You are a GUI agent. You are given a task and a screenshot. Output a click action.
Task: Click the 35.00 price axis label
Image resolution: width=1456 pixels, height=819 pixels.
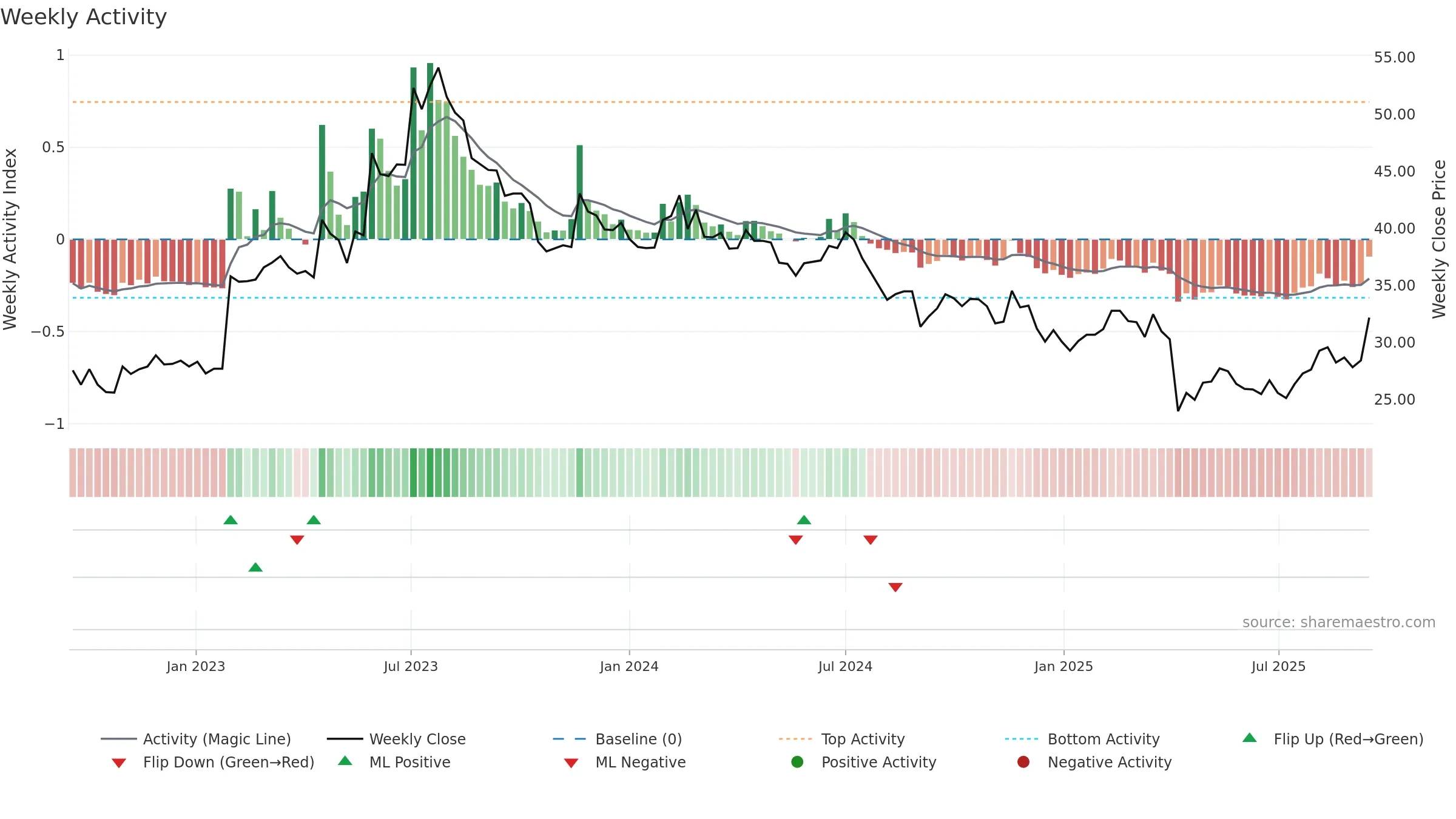[1394, 286]
